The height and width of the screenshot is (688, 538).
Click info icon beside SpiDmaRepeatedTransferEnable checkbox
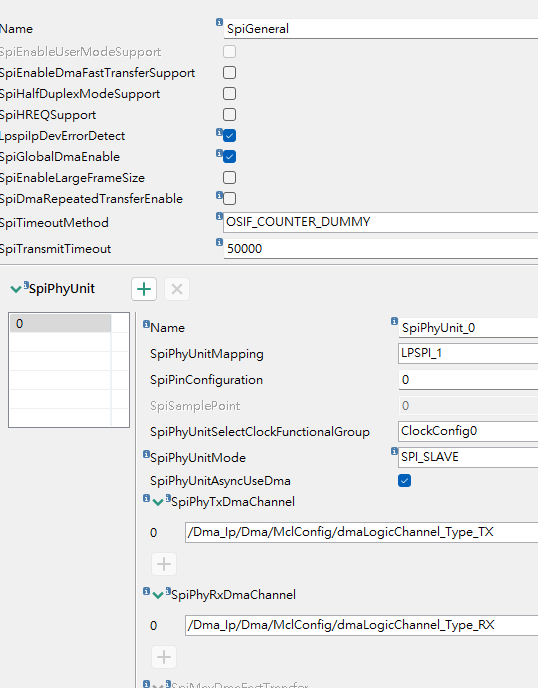[x=219, y=195]
